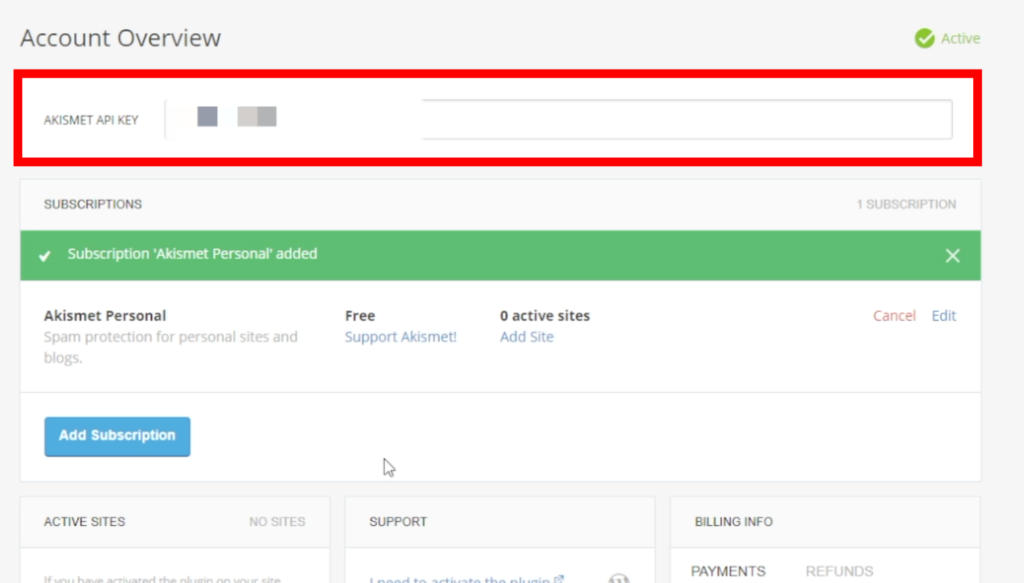Open the 'I need to activate the plugin' link
The height and width of the screenshot is (583, 1024).
click(466, 578)
